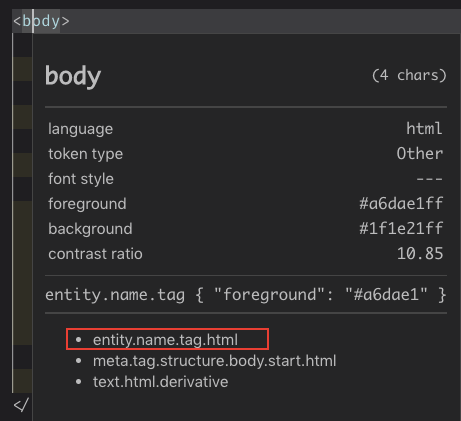Viewport: 461px width, 421px height.
Task: Click the 'font style' label
Action: pos(81,179)
